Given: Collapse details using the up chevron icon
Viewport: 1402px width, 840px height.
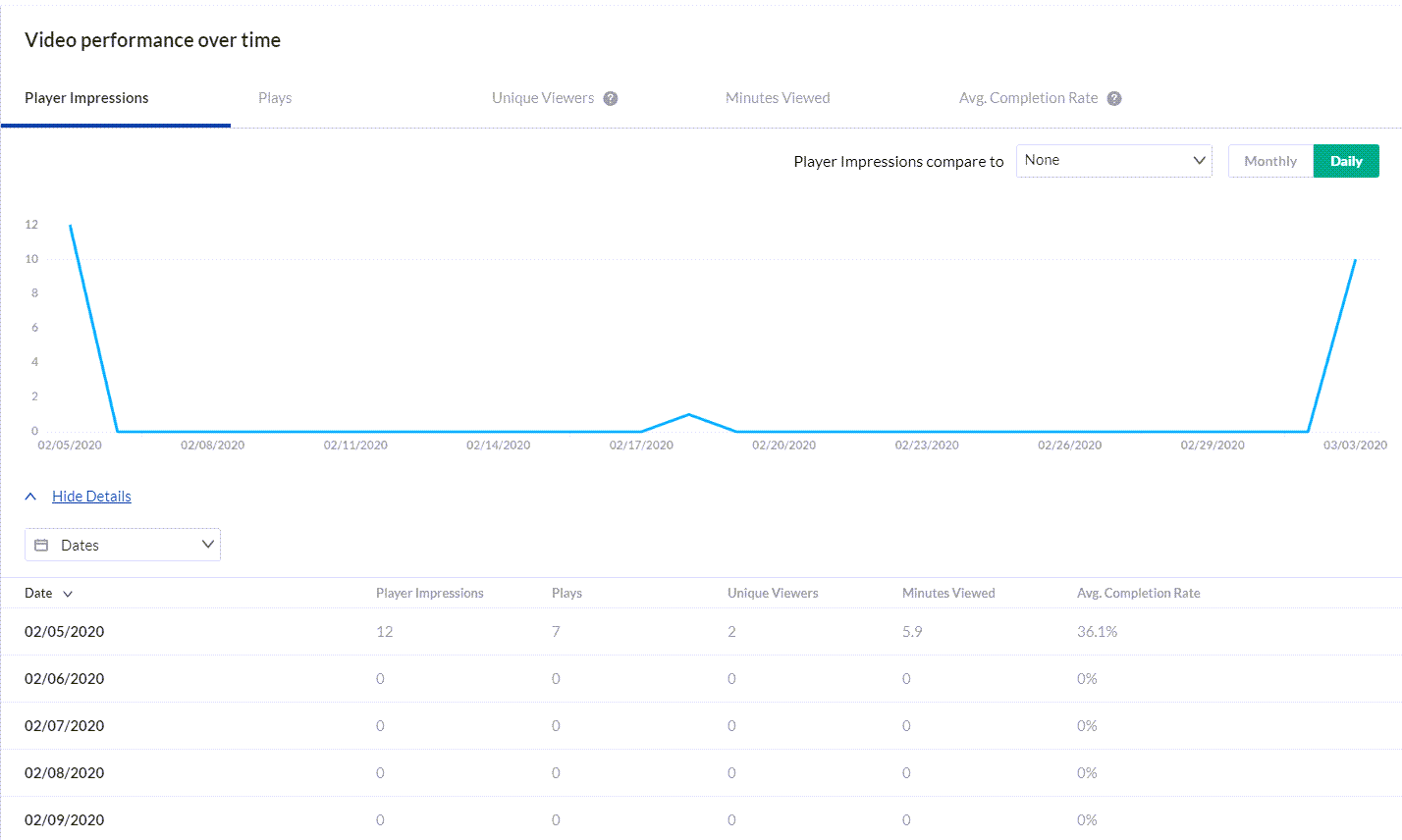Looking at the screenshot, I should tap(30, 497).
